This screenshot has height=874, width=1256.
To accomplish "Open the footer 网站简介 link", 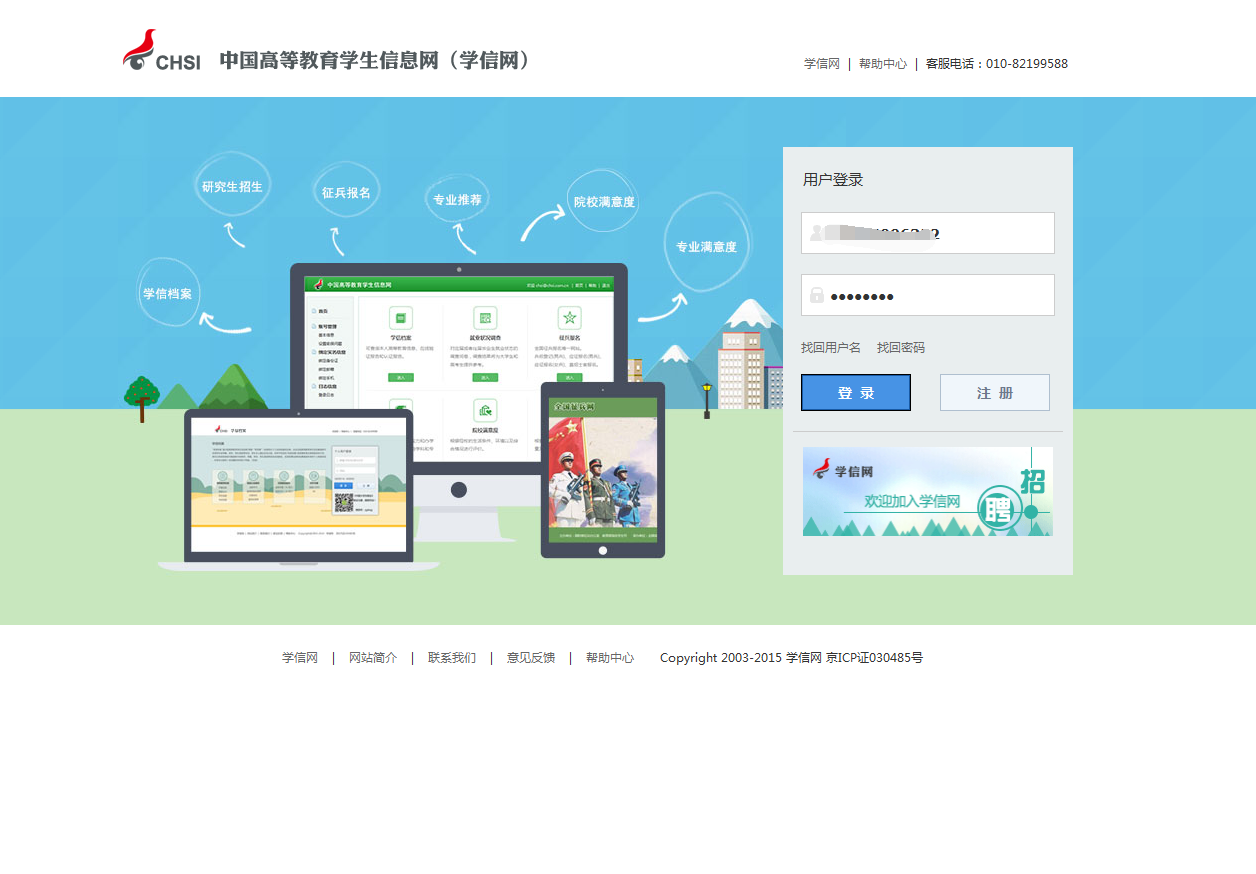I will point(373,658).
